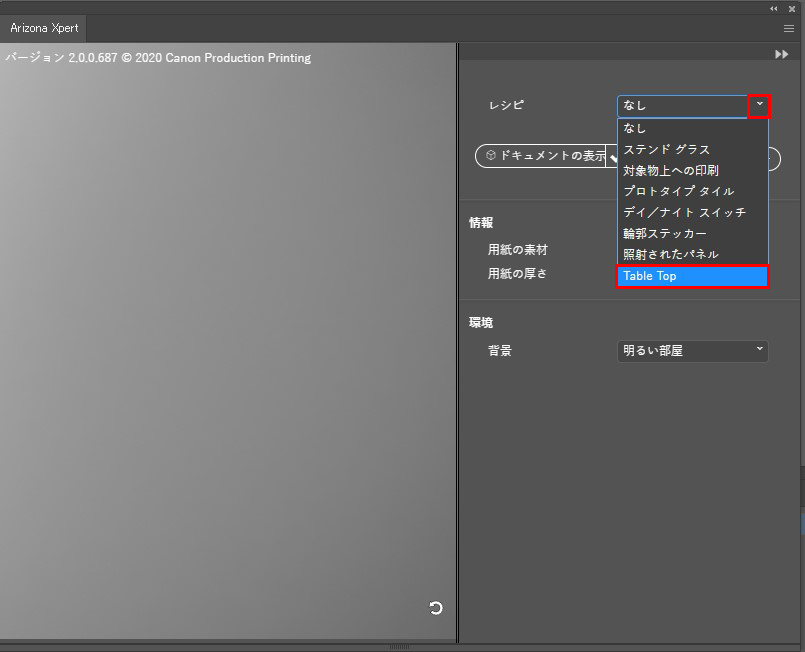Screen dimensions: 805x652
Task: Click the version 2.0.0.687 text
Action: coord(158,57)
